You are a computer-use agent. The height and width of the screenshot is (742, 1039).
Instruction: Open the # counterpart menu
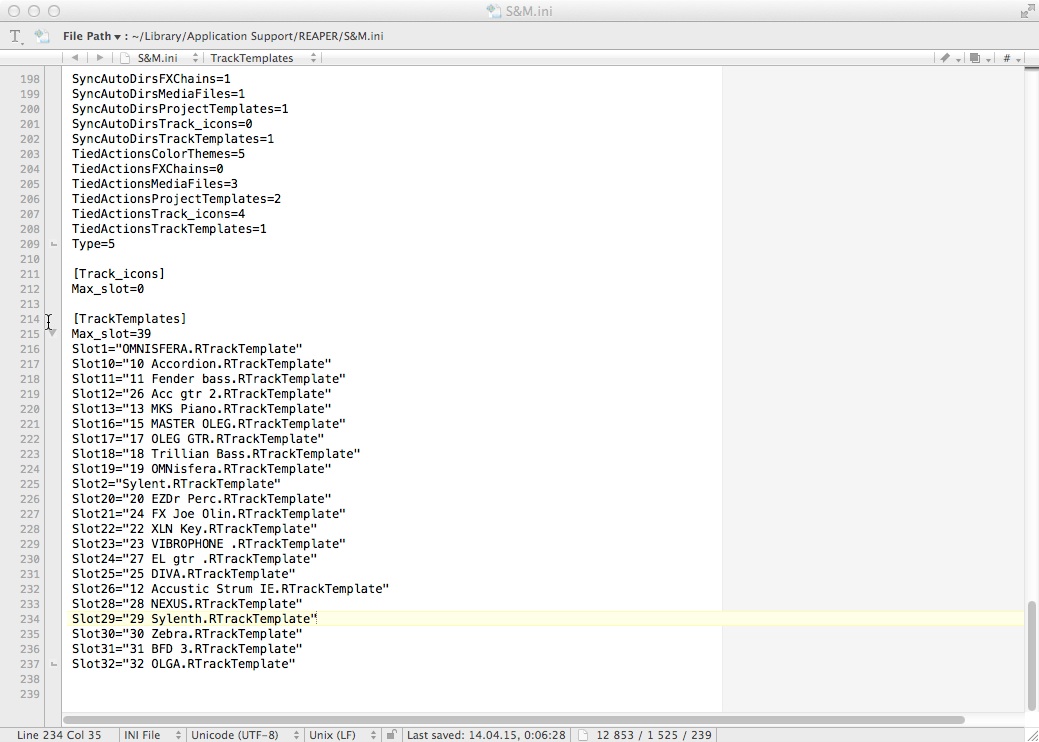click(1011, 58)
